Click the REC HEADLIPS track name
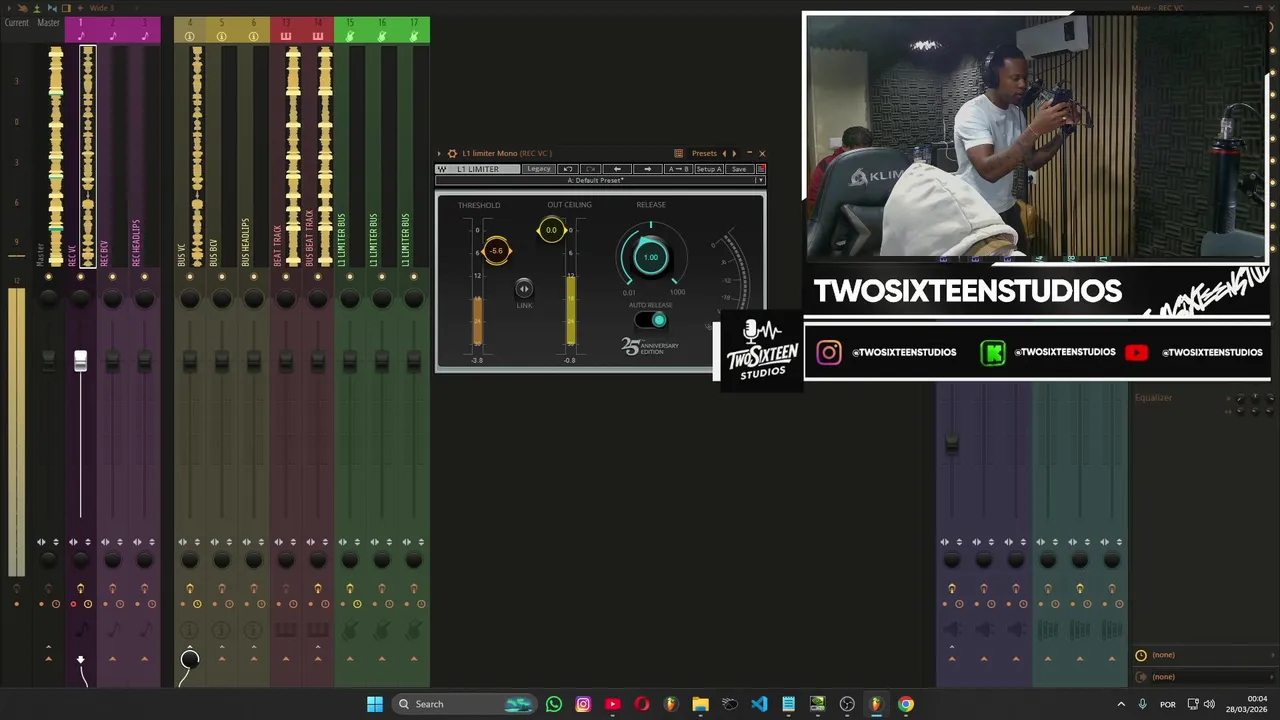 [x=136, y=242]
